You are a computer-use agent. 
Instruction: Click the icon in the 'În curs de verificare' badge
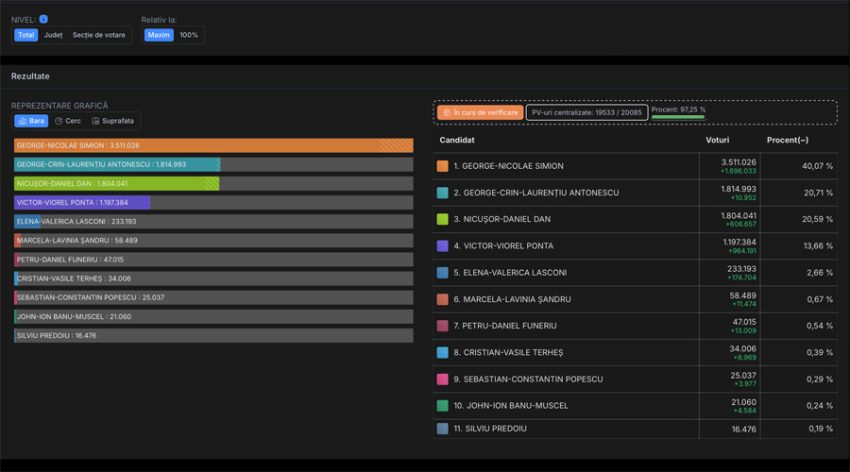tap(446, 112)
